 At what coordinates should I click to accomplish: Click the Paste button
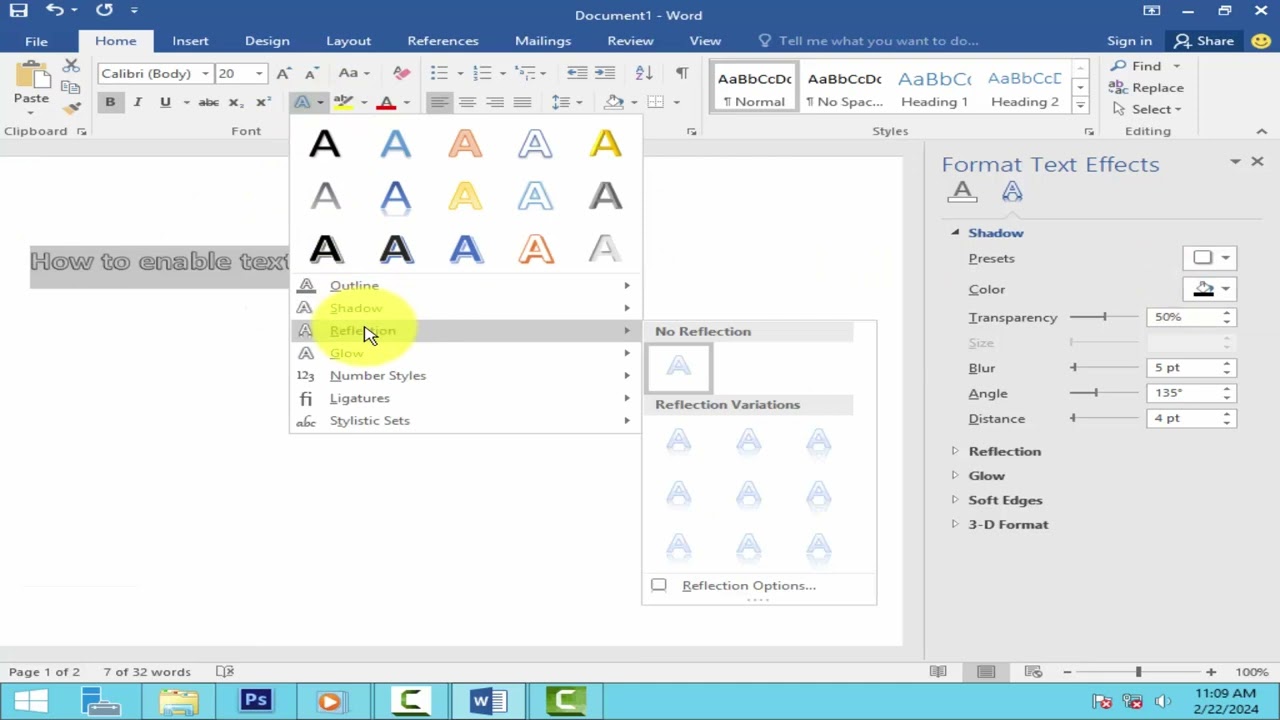click(x=31, y=85)
